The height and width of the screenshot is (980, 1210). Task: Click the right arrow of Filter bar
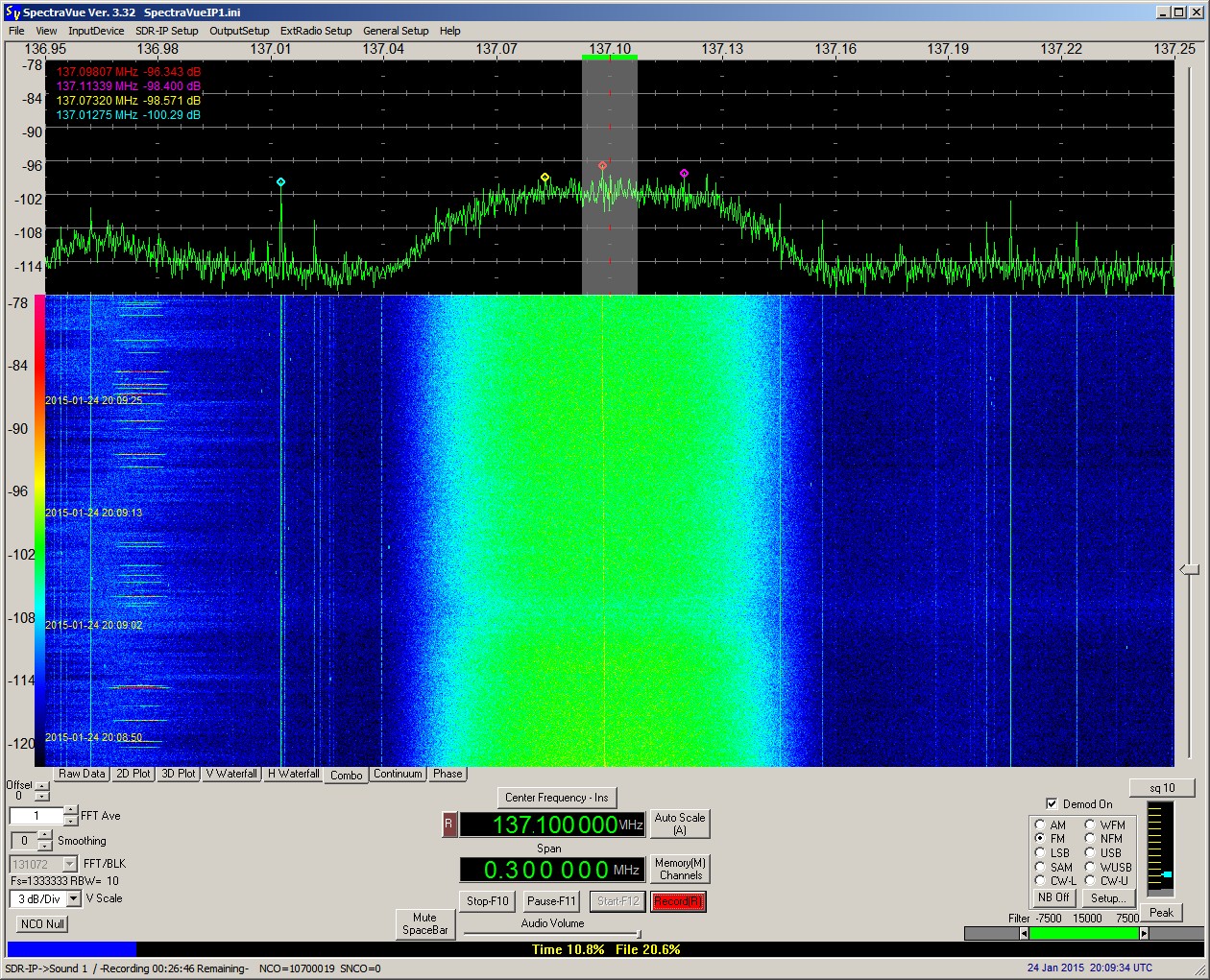point(1144,934)
